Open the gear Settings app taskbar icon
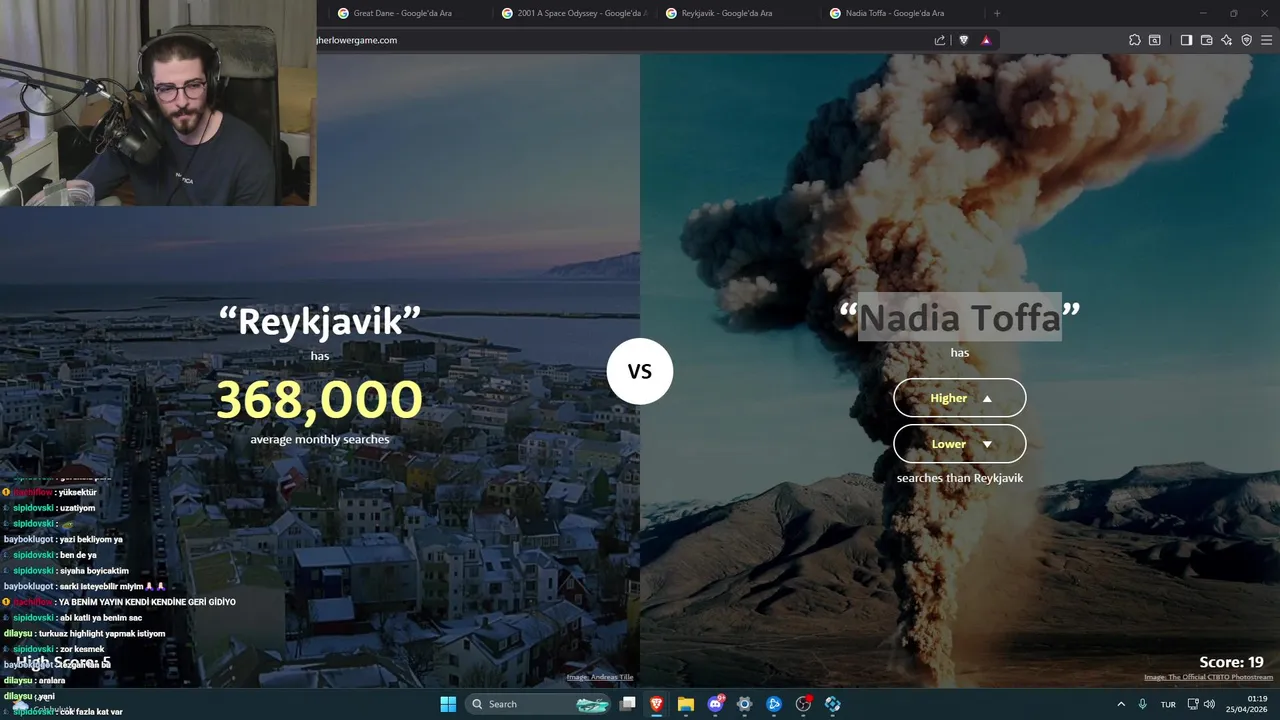 744,704
